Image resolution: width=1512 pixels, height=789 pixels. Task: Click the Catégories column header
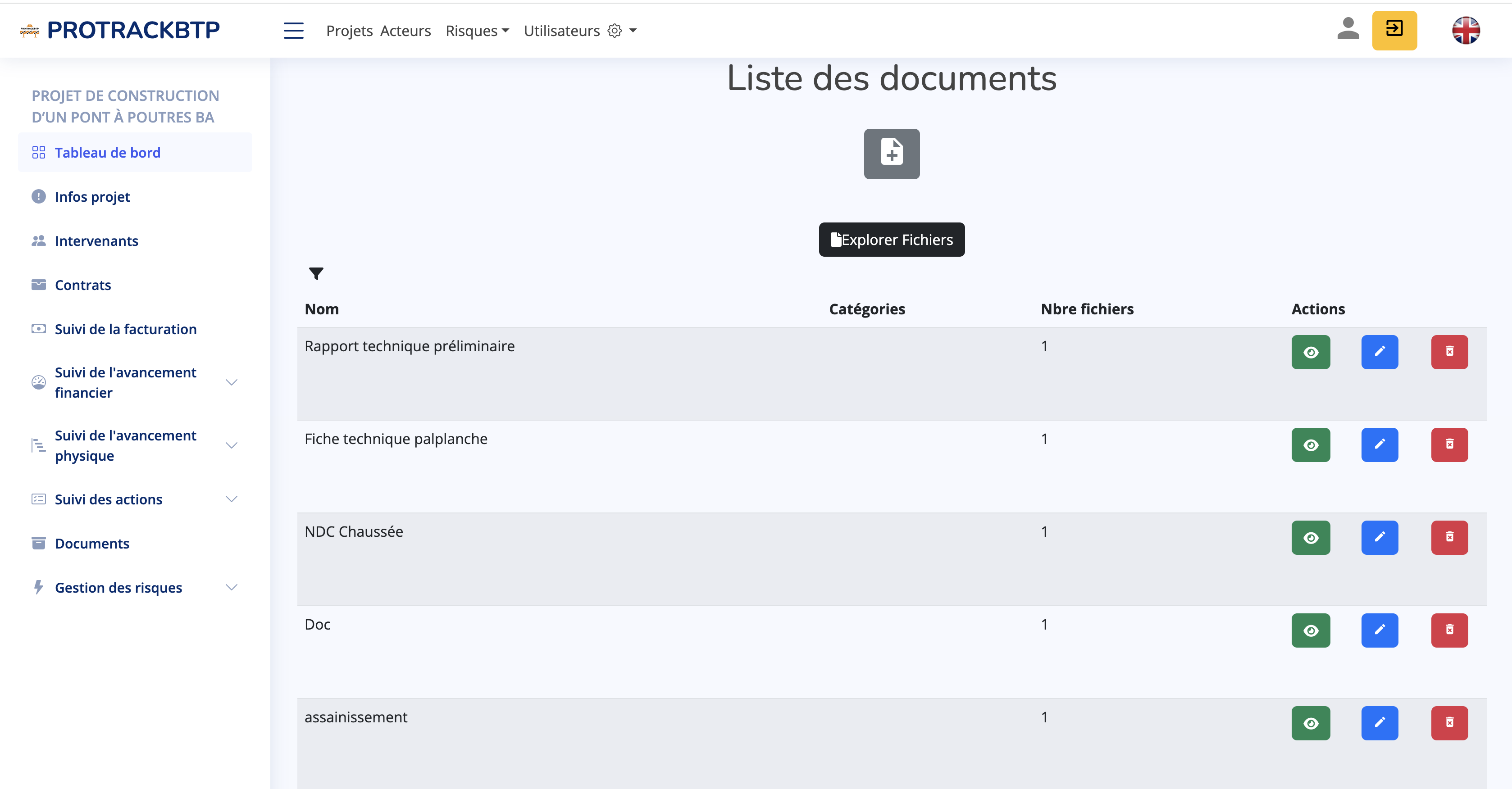tap(867, 309)
